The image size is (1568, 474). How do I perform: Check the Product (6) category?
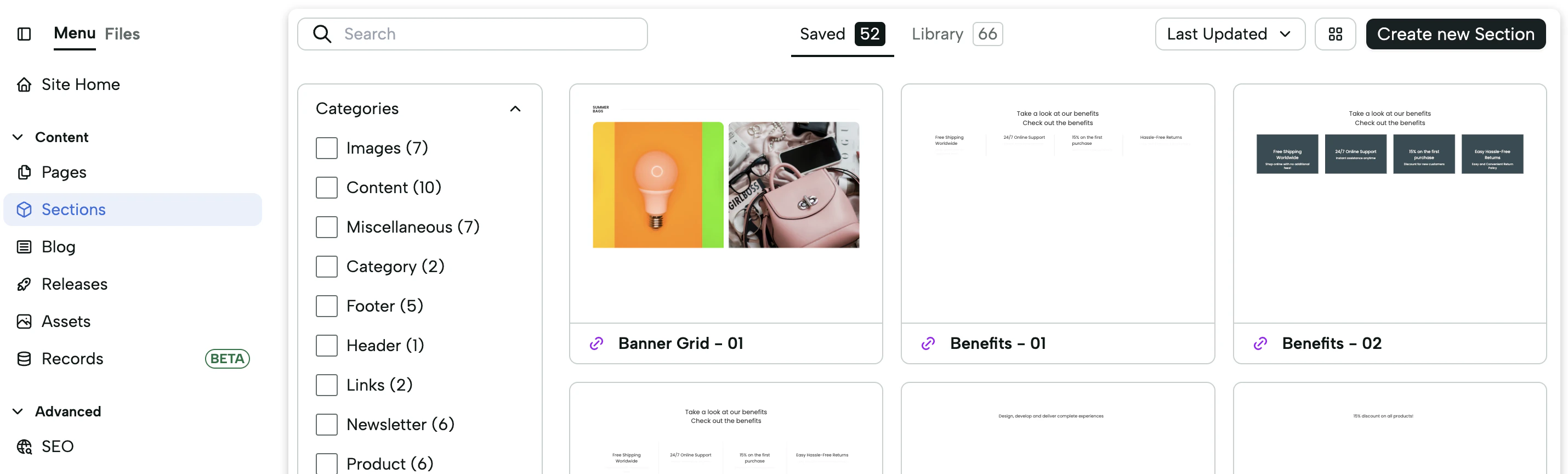pos(327,464)
